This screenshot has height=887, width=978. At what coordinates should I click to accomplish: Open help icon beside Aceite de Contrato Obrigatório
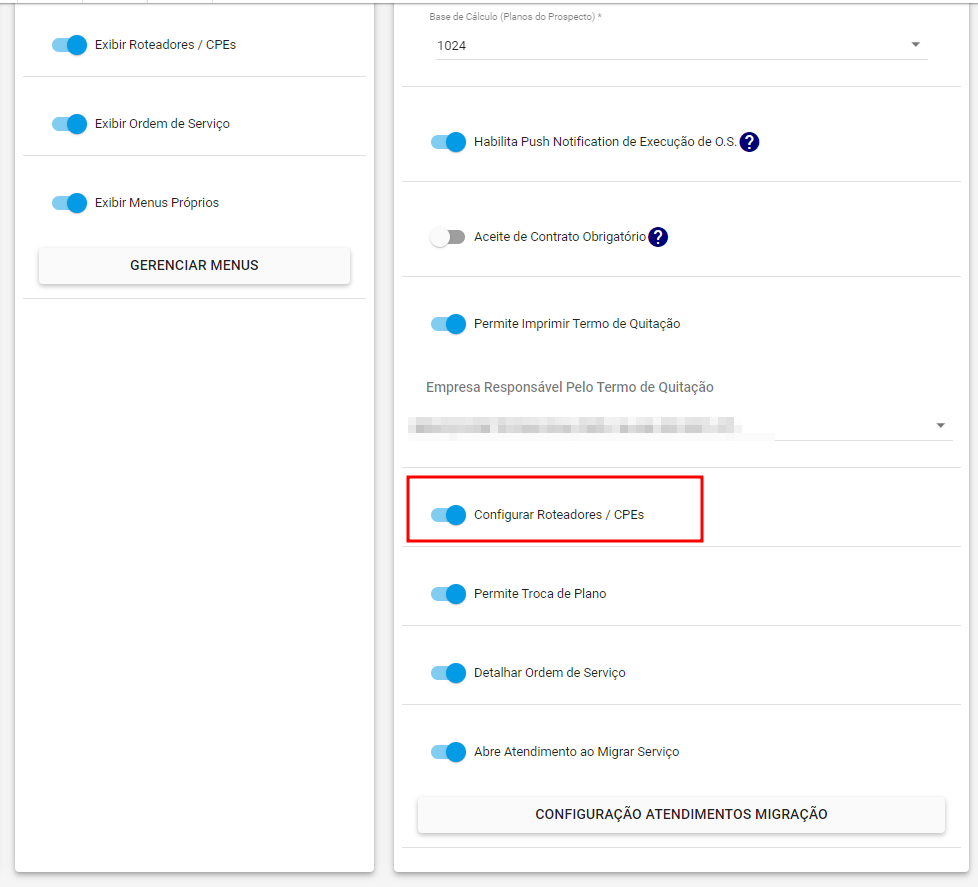(658, 237)
